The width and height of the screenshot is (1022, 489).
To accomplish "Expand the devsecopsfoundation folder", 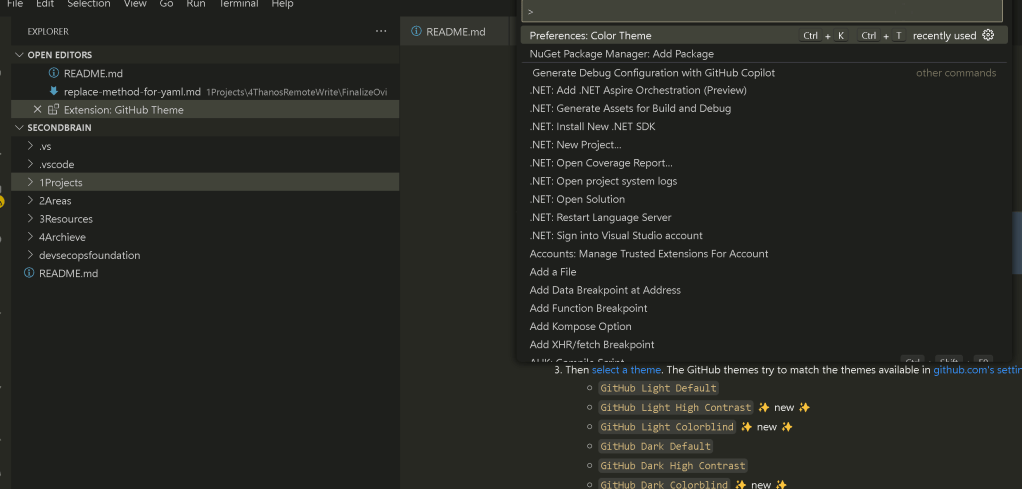I will [x=30, y=255].
